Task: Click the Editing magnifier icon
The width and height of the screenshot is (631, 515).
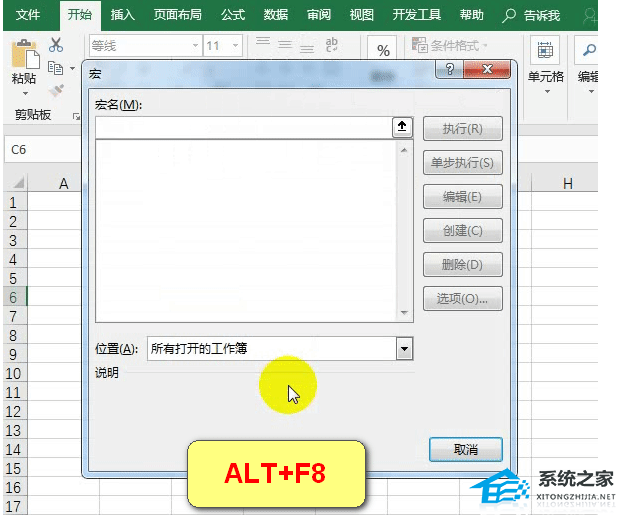Action: pos(589,50)
